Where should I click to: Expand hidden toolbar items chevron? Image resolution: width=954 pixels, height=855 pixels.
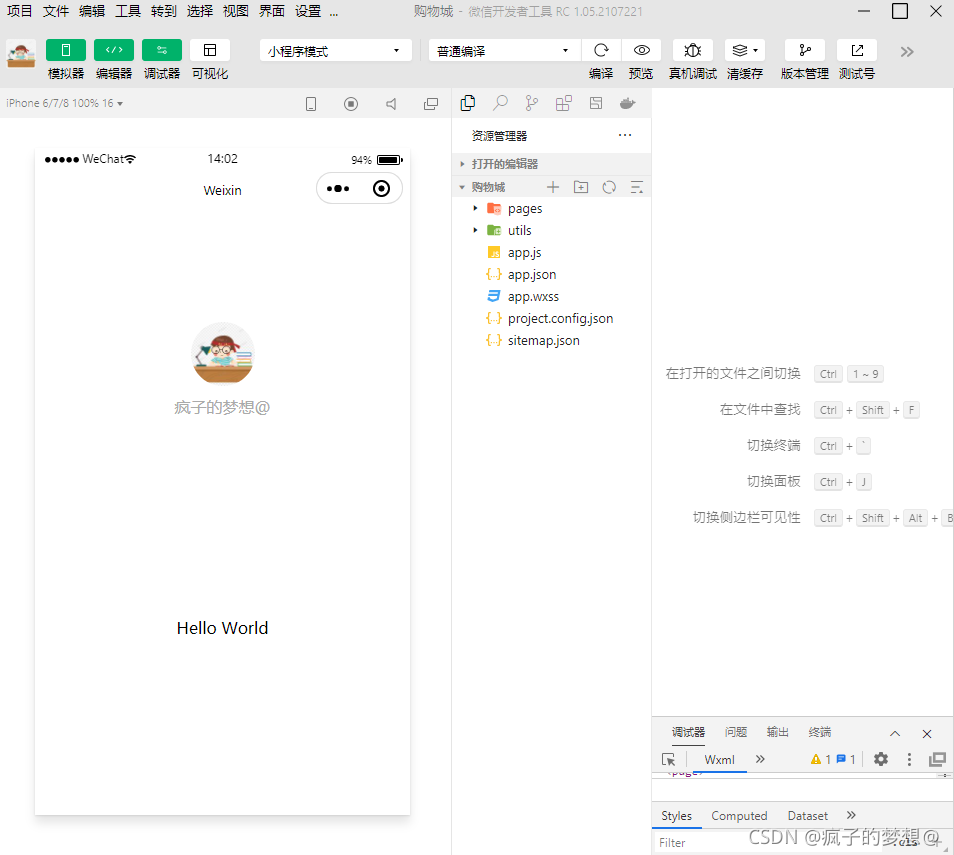coord(907,52)
